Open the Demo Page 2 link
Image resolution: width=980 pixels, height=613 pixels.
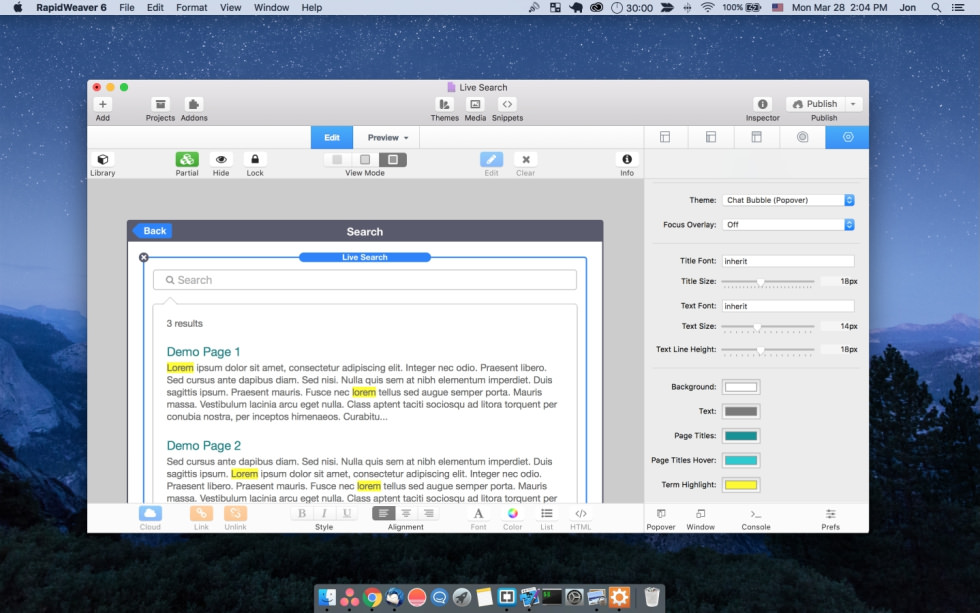[x=203, y=446]
